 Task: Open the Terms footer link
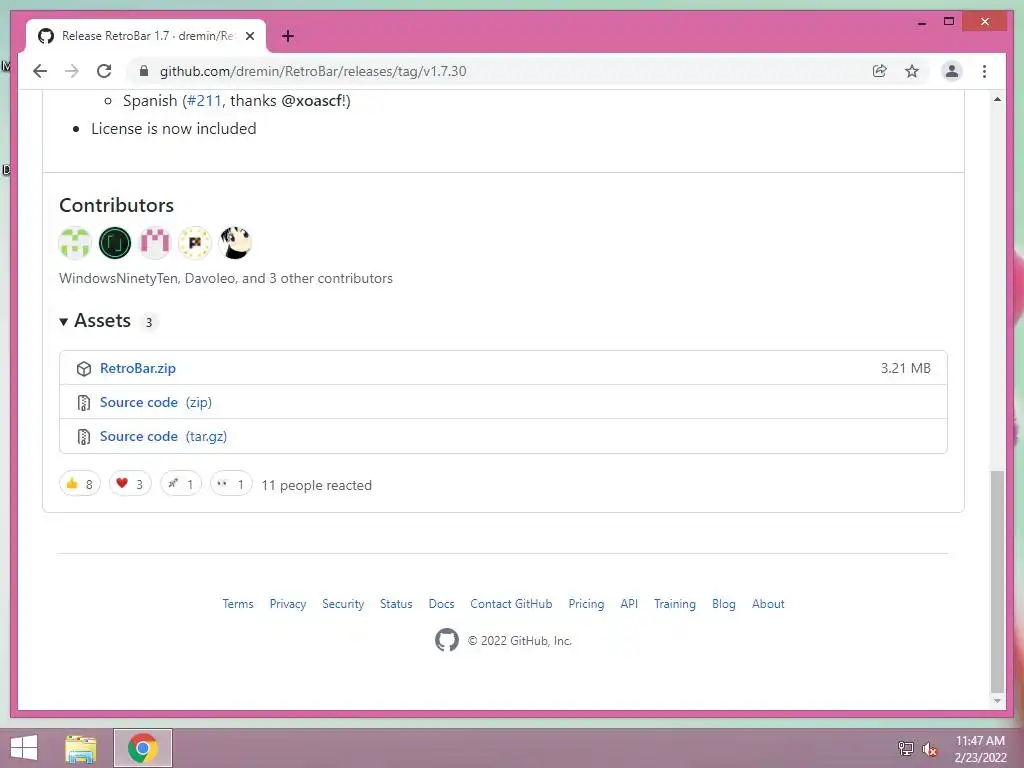click(x=238, y=604)
